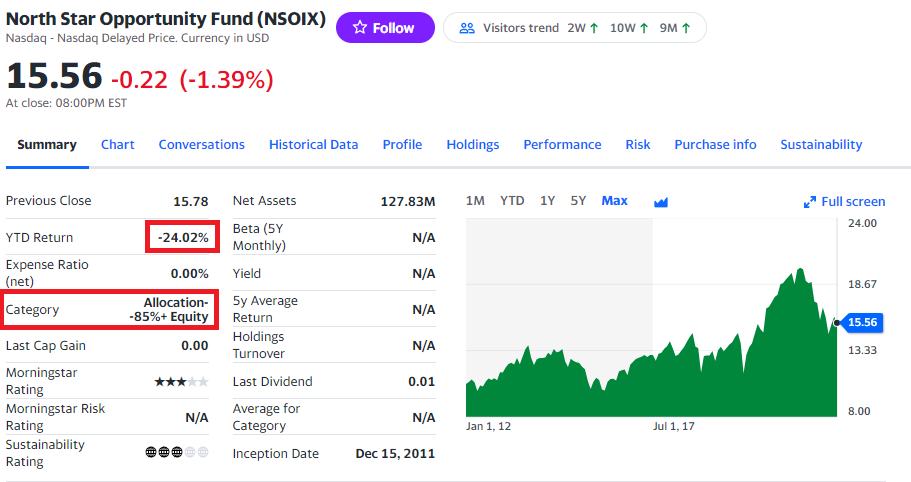Open the Performance tab
911x482 pixels.
(x=562, y=145)
